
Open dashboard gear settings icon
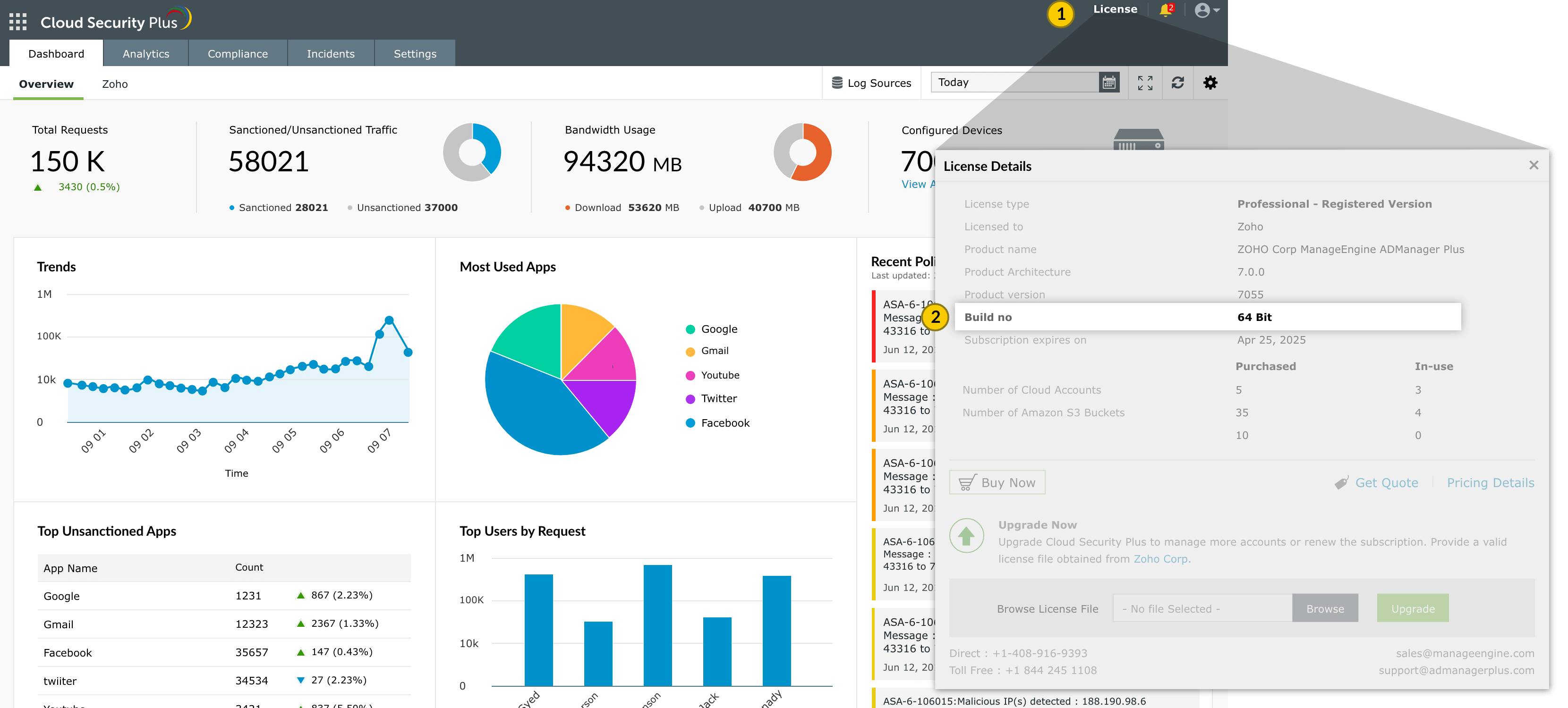click(1210, 83)
